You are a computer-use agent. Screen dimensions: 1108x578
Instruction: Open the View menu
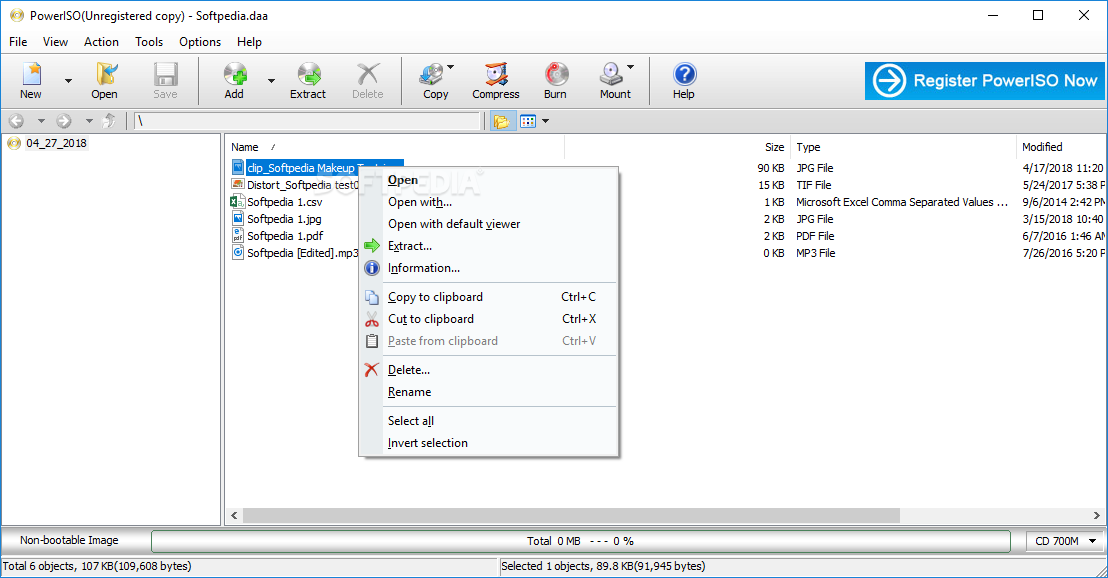pos(55,42)
